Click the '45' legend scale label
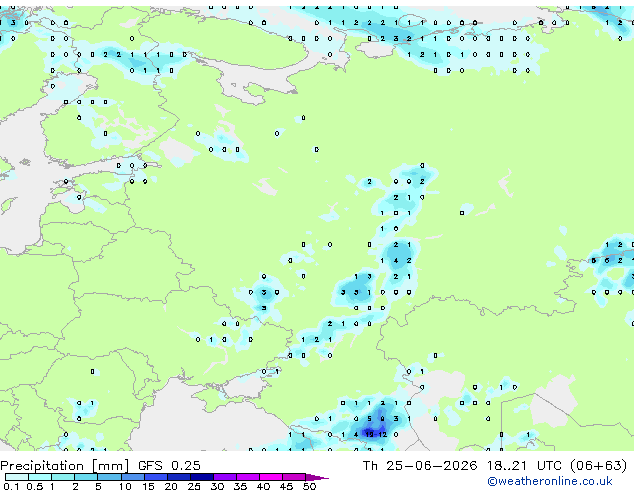The height and width of the screenshot is (490, 634). click(286, 486)
